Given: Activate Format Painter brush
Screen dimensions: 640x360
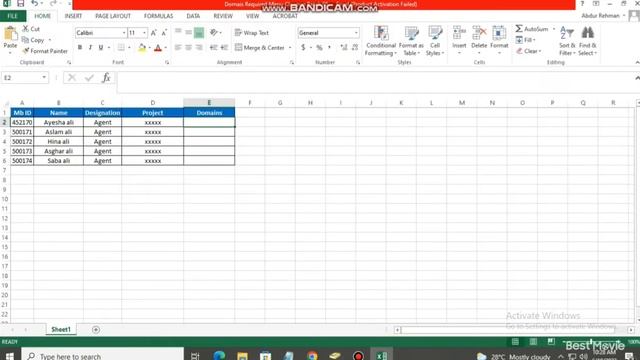Looking at the screenshot, I should [x=26, y=51].
